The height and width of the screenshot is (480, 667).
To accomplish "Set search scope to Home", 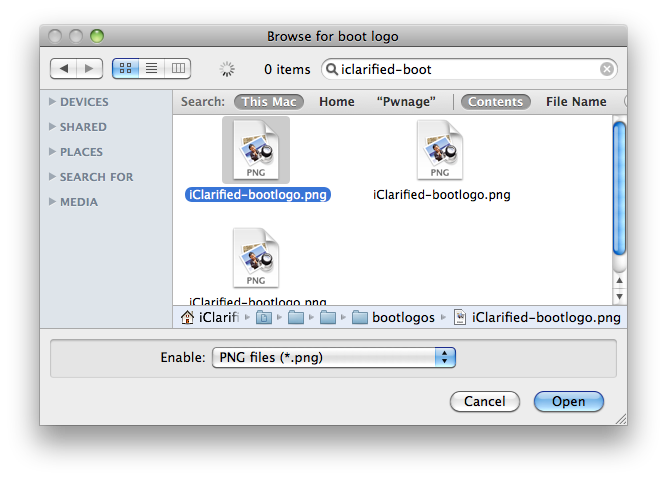I will 336,102.
